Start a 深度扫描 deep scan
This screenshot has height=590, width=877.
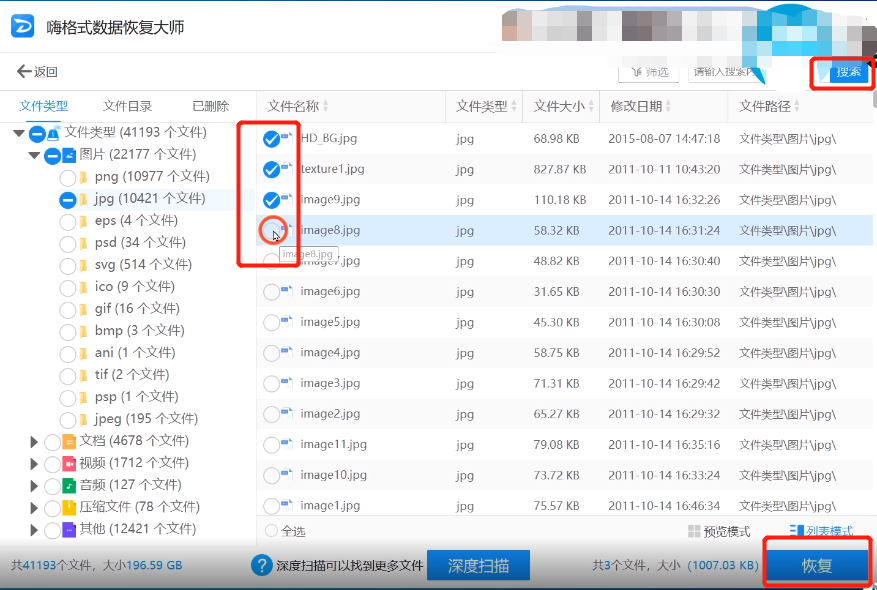tap(479, 564)
